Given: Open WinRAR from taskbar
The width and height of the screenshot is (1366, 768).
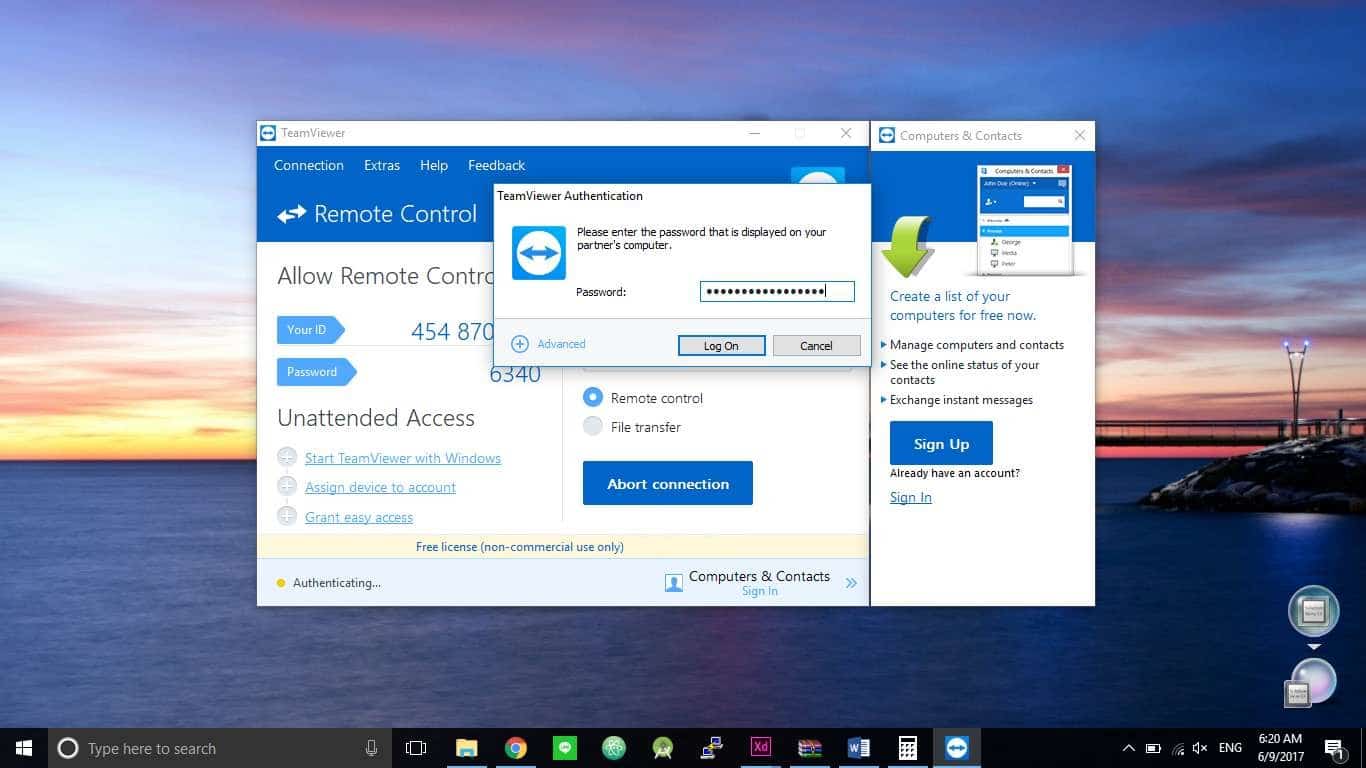Looking at the screenshot, I should 809,748.
